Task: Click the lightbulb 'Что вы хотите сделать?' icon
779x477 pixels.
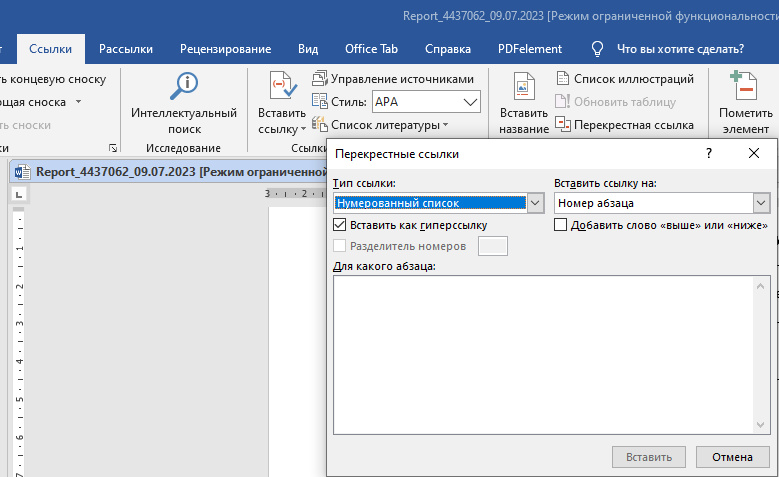Action: click(598, 48)
